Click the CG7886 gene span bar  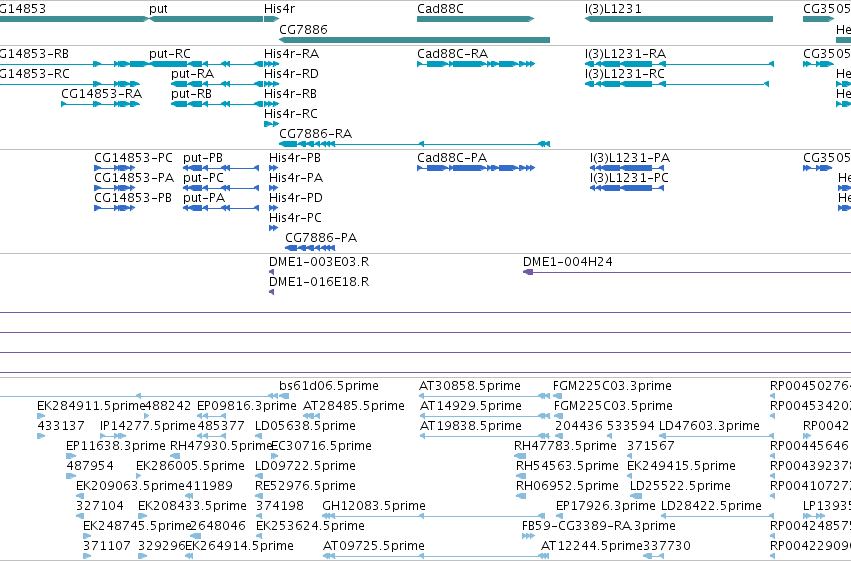(x=414, y=40)
